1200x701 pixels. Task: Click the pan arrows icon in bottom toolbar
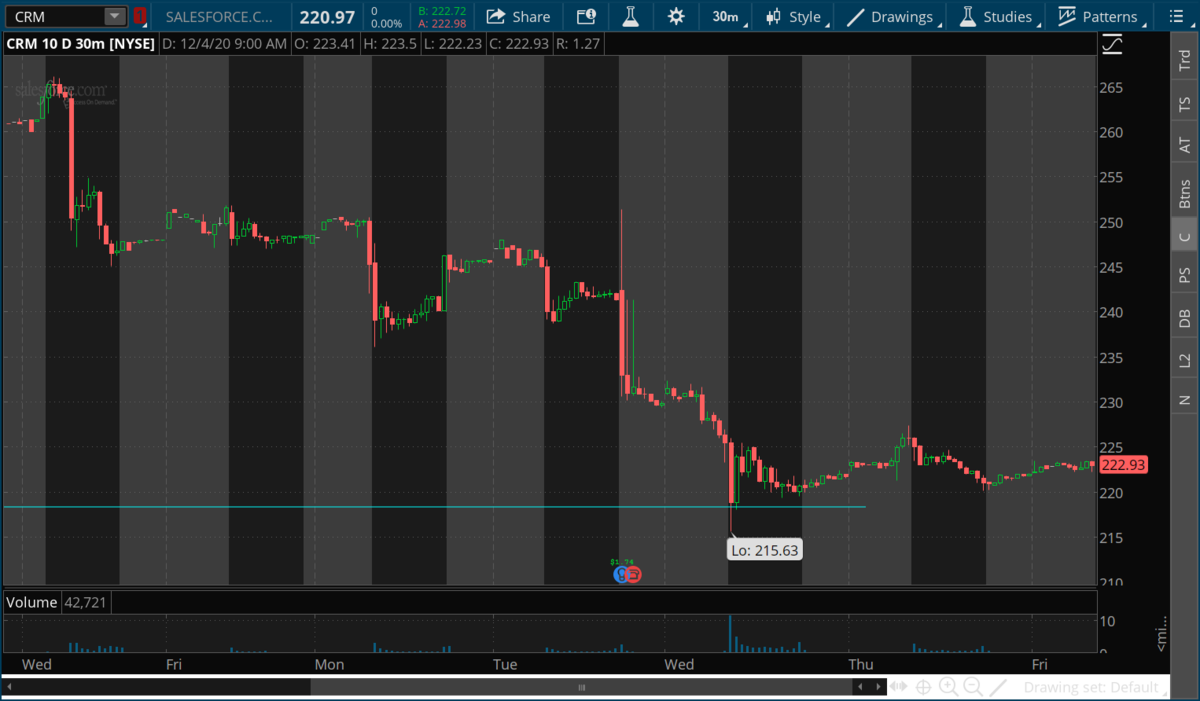click(x=899, y=687)
